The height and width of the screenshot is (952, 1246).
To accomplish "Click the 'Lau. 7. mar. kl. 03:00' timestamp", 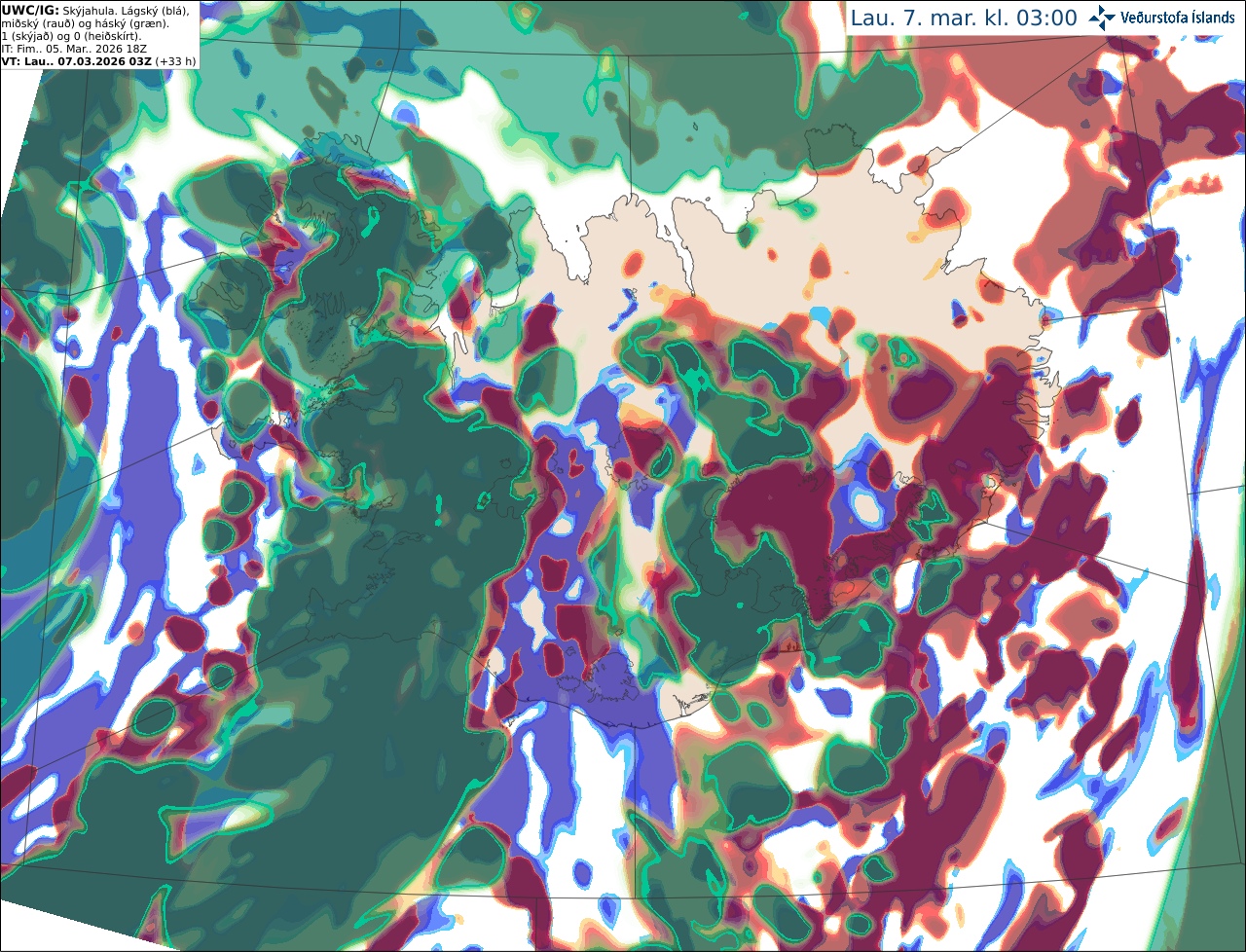I will click(x=964, y=18).
